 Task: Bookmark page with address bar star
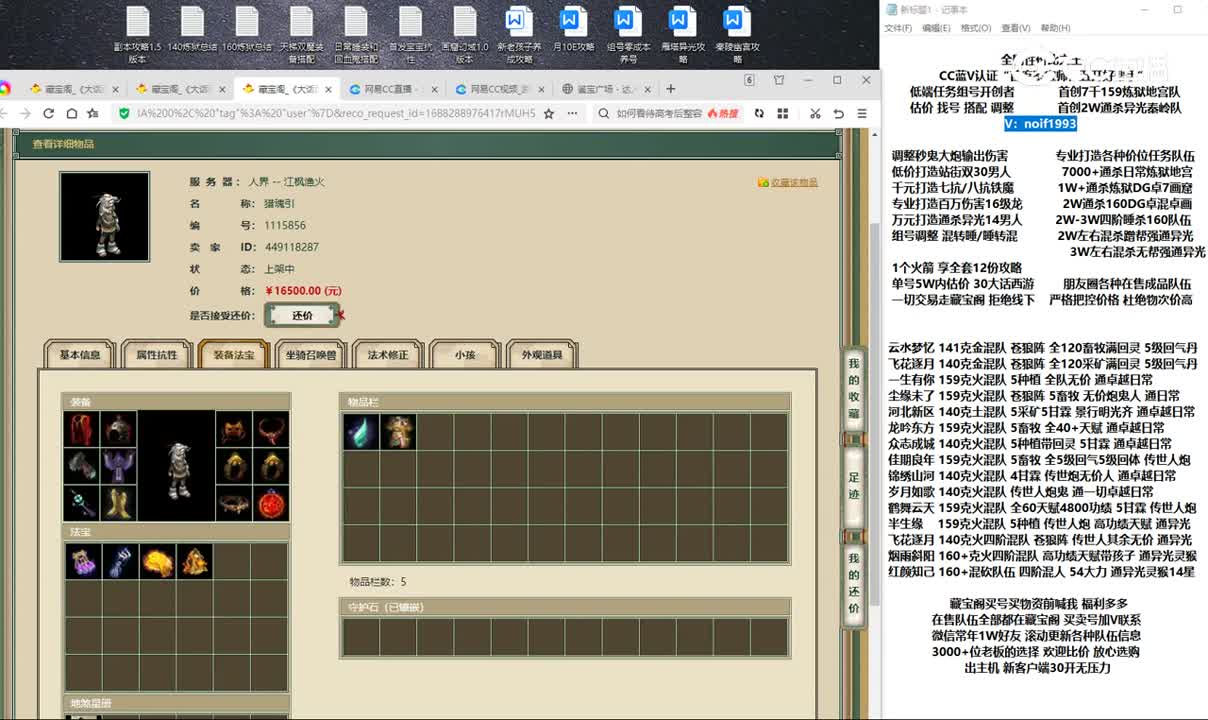click(548, 114)
